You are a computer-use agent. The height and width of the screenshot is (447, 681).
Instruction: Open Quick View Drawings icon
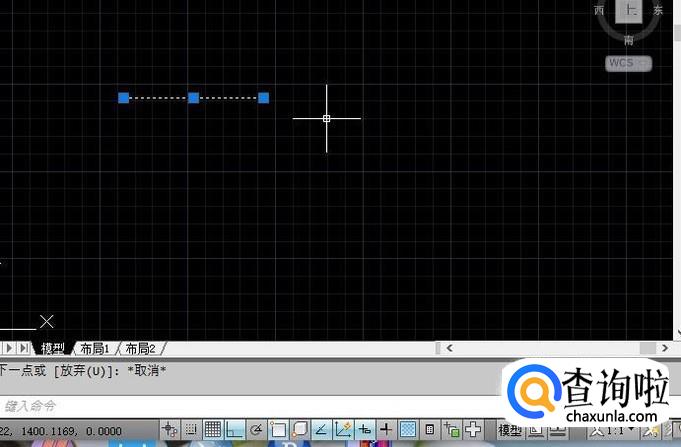[x=558, y=431]
